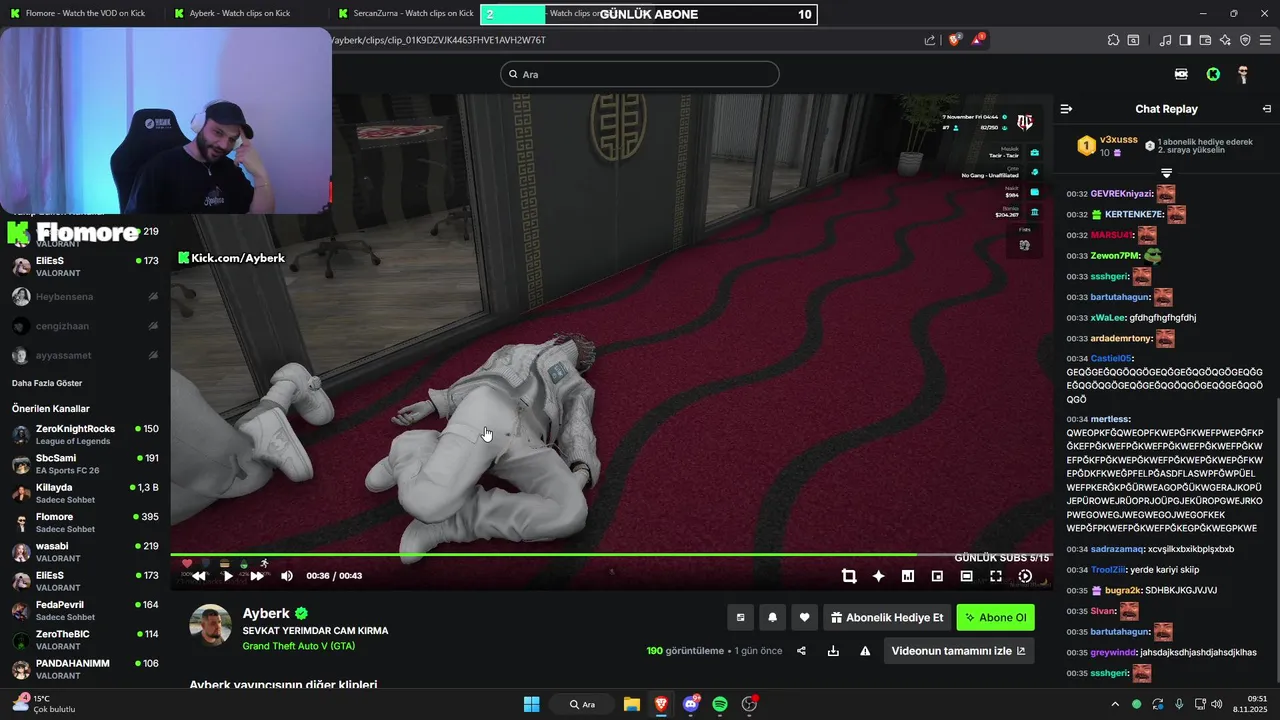Focus the Ara search field on Kick
The image size is (1280, 720).
[x=640, y=74]
